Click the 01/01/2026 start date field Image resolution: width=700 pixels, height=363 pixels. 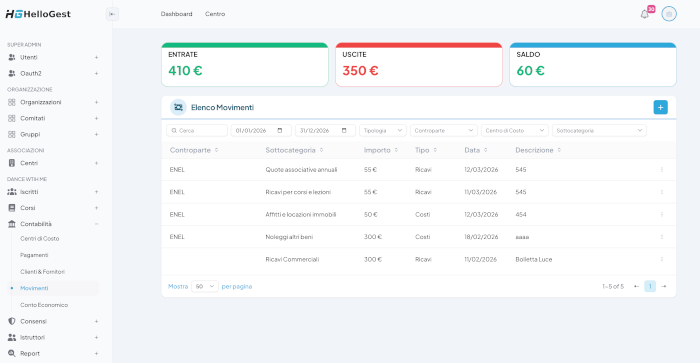261,130
